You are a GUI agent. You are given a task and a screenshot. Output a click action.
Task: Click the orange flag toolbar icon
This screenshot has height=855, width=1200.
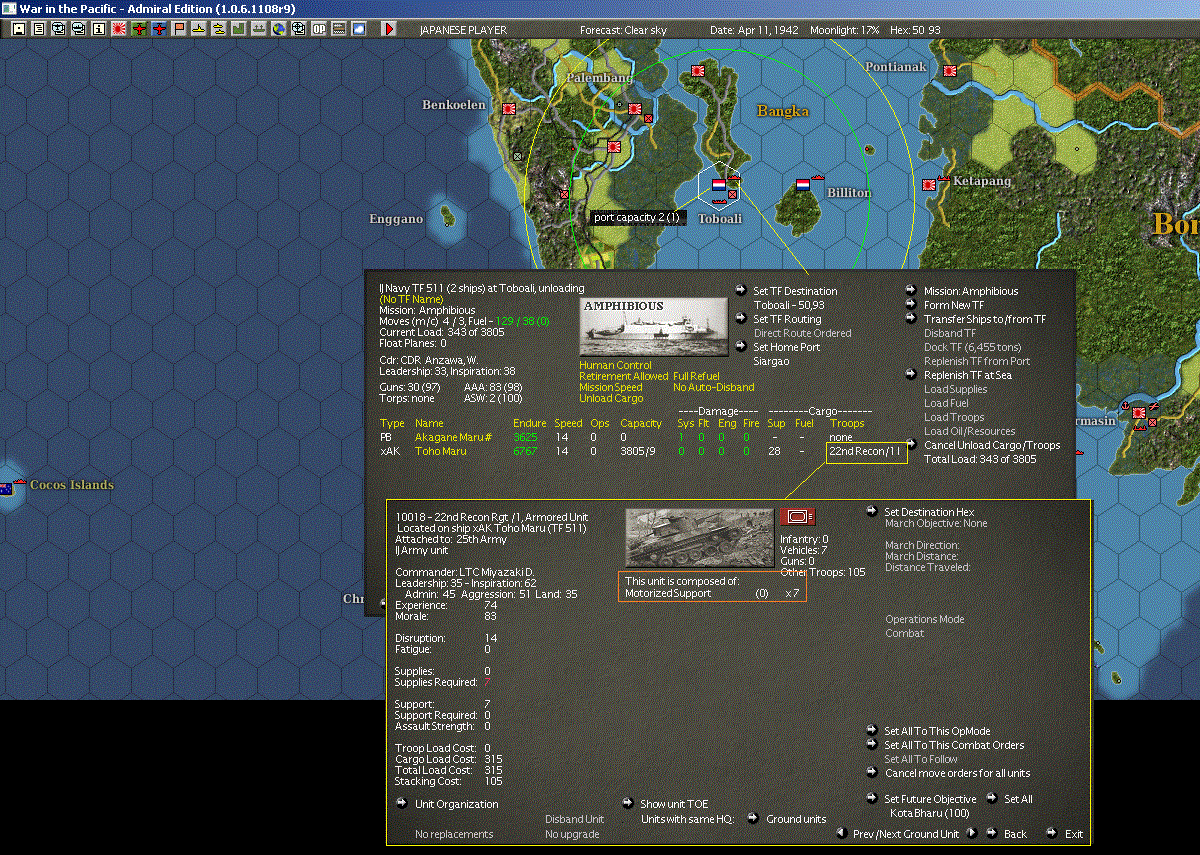179,29
